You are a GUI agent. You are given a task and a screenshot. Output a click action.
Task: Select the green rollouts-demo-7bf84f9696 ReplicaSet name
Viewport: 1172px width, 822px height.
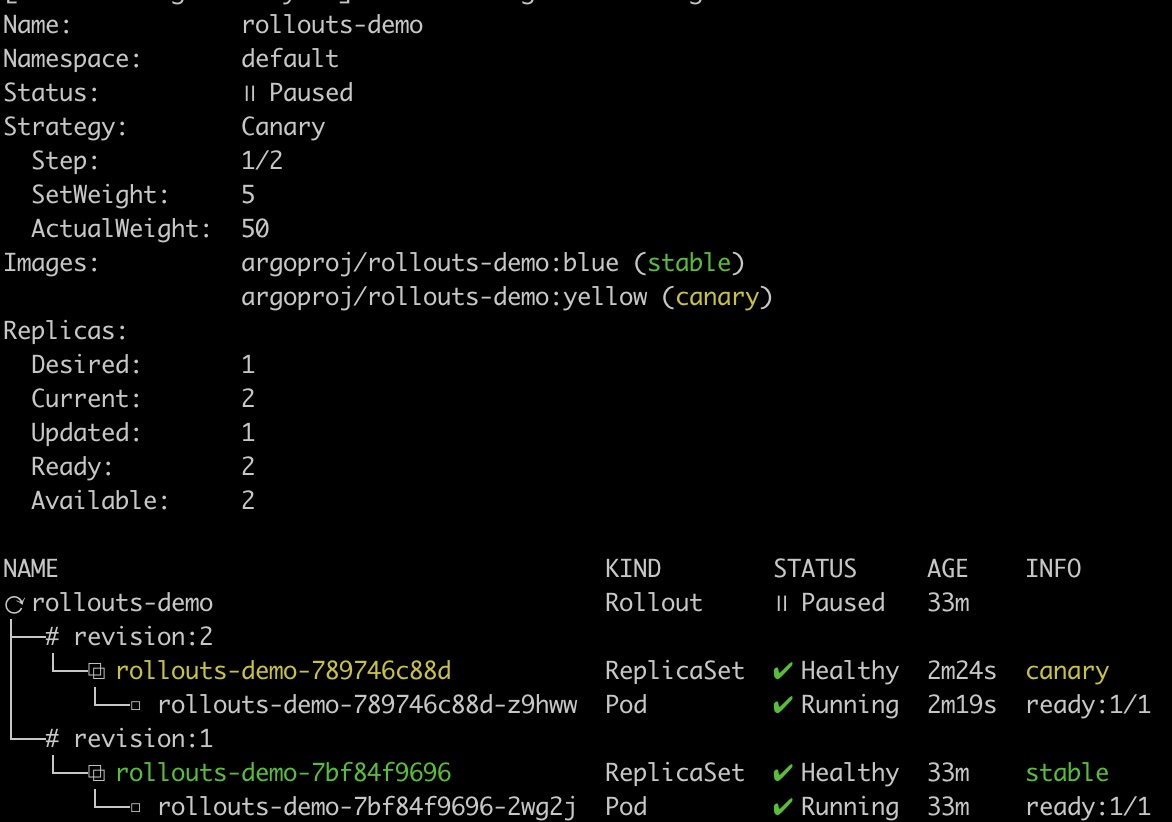(x=283, y=772)
